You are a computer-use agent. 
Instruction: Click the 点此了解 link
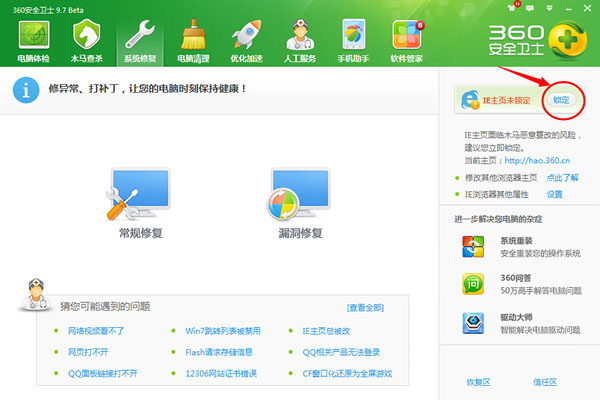[x=562, y=178]
